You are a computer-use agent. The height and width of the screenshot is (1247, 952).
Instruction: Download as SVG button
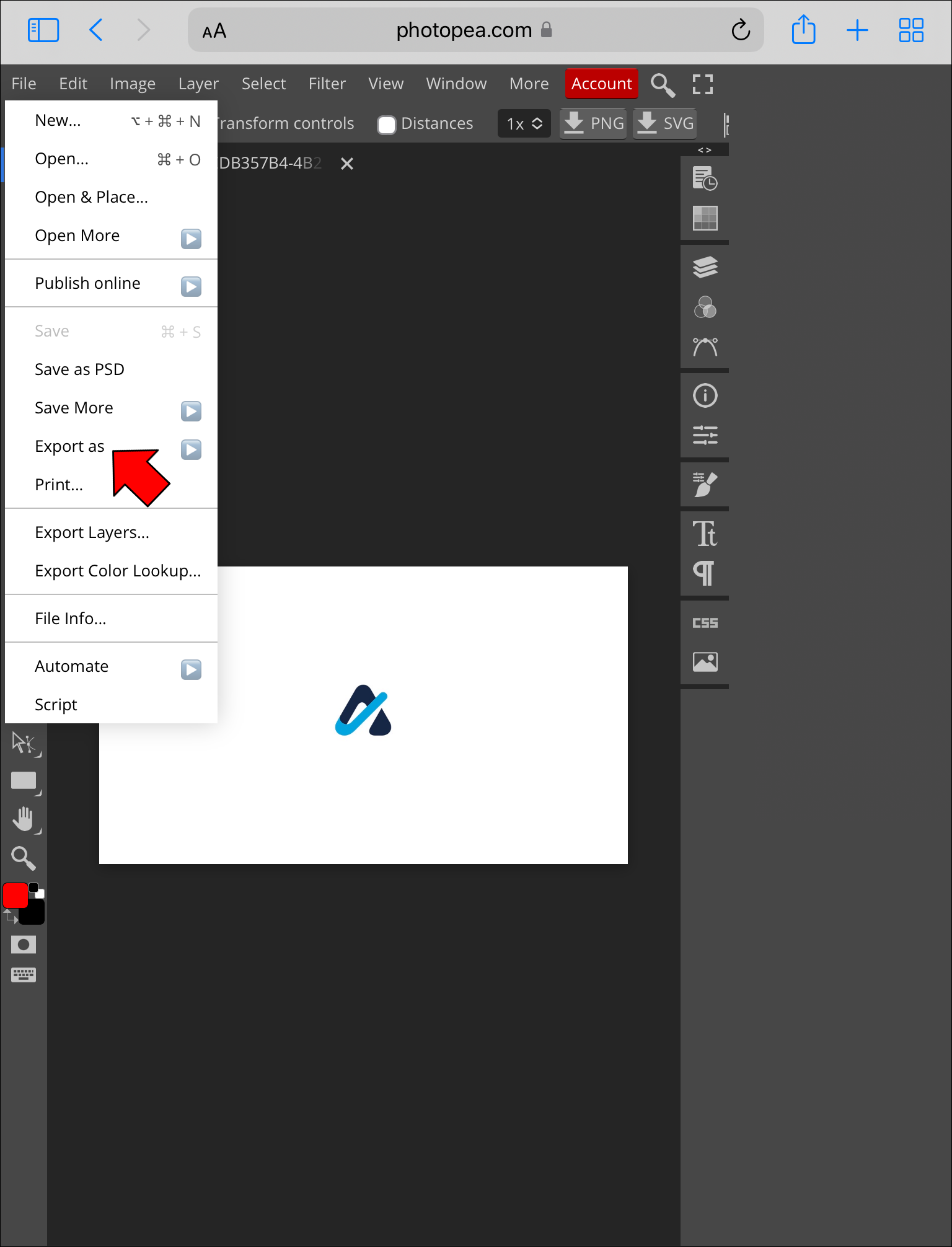pos(664,123)
